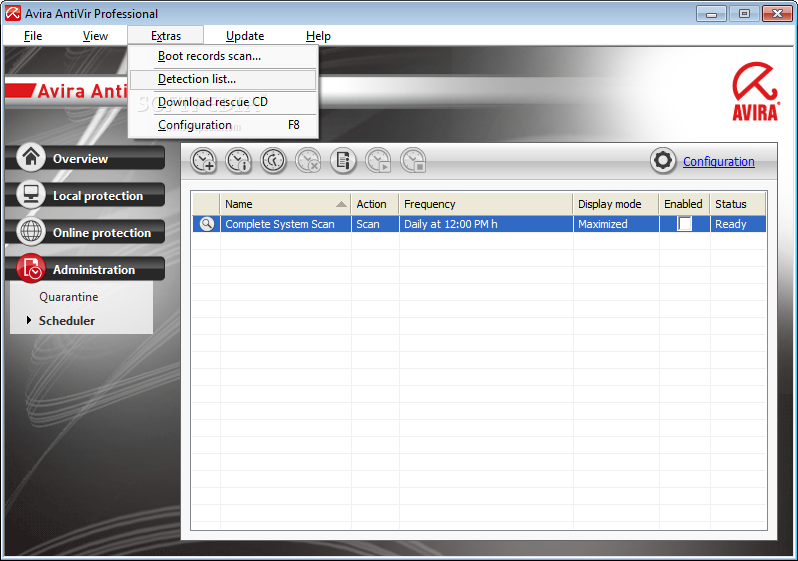Minimize the Avira window
Image resolution: width=798 pixels, height=561 pixels.
[711, 14]
